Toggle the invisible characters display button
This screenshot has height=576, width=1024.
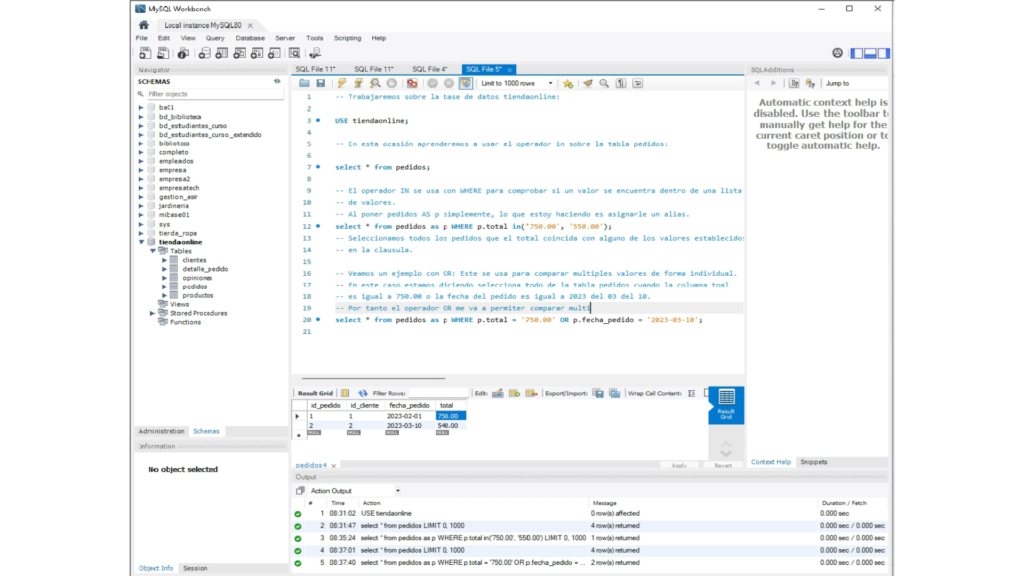click(621, 84)
